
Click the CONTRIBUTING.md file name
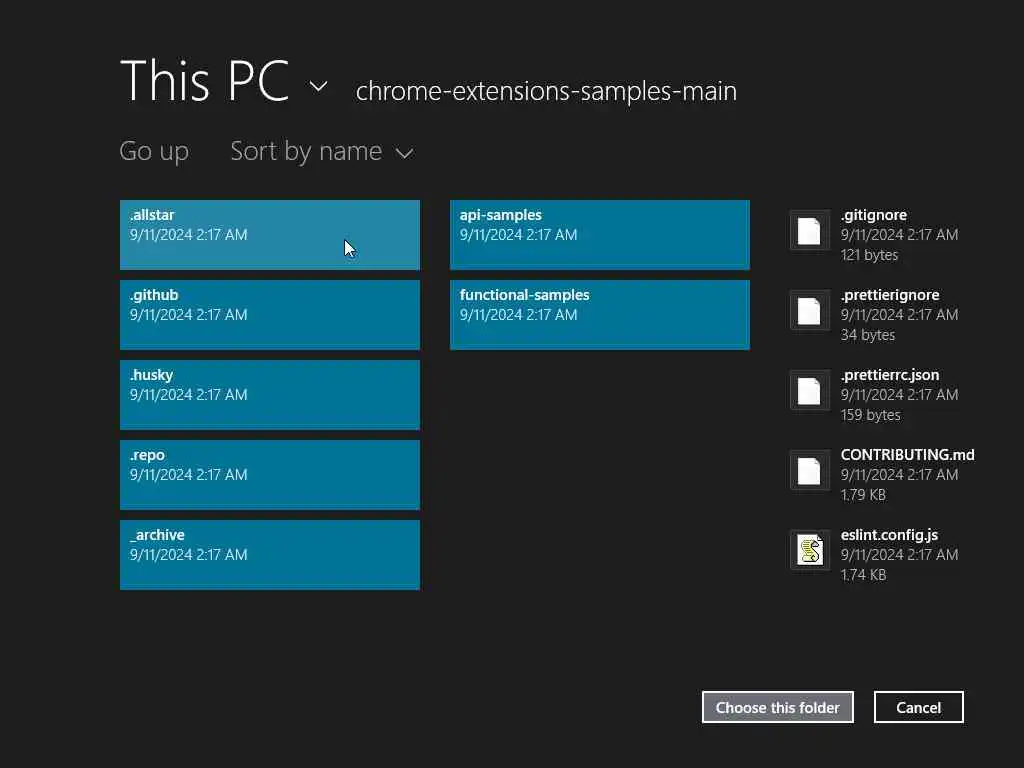907,455
